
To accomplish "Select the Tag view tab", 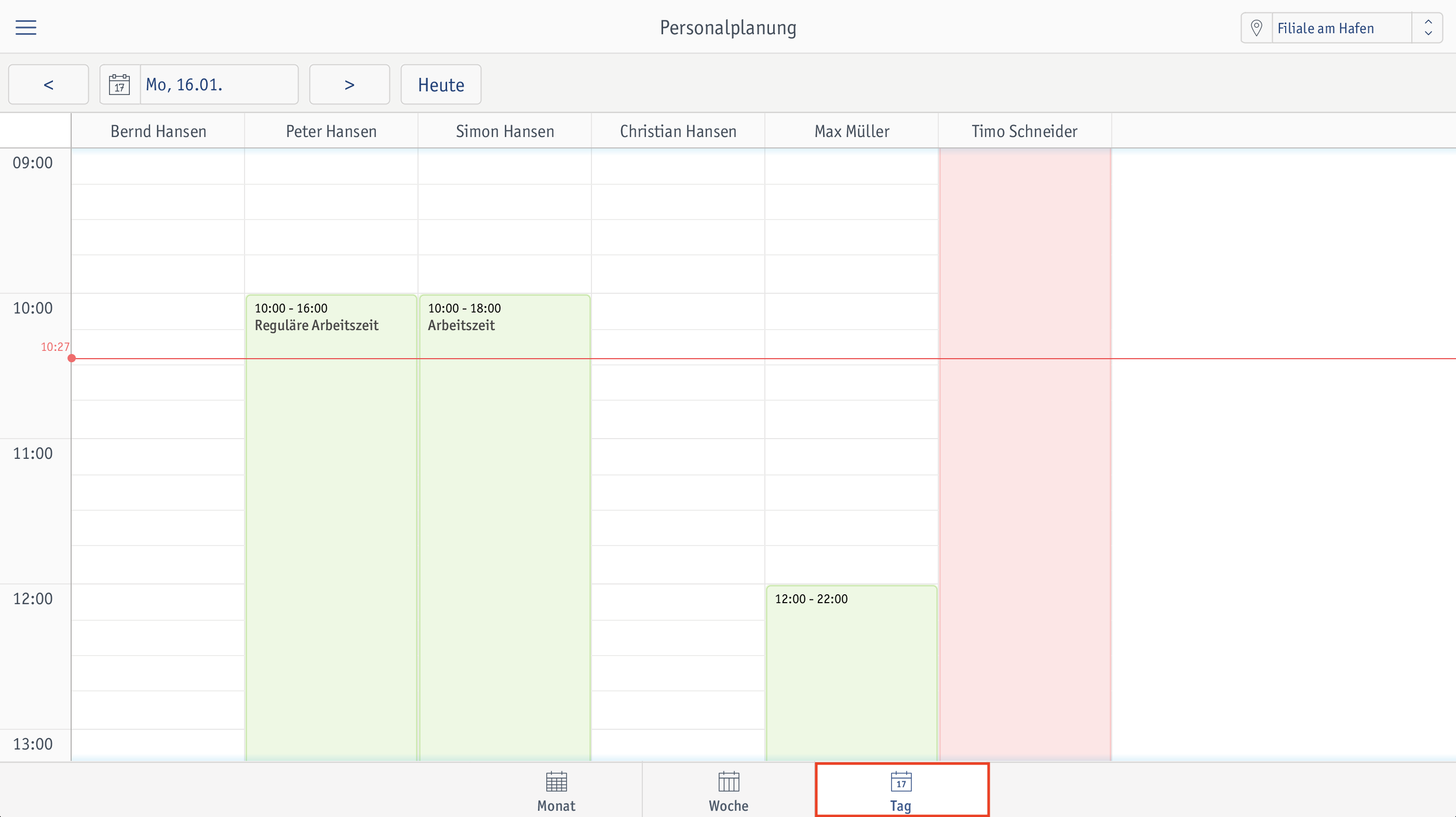I will 901,791.
